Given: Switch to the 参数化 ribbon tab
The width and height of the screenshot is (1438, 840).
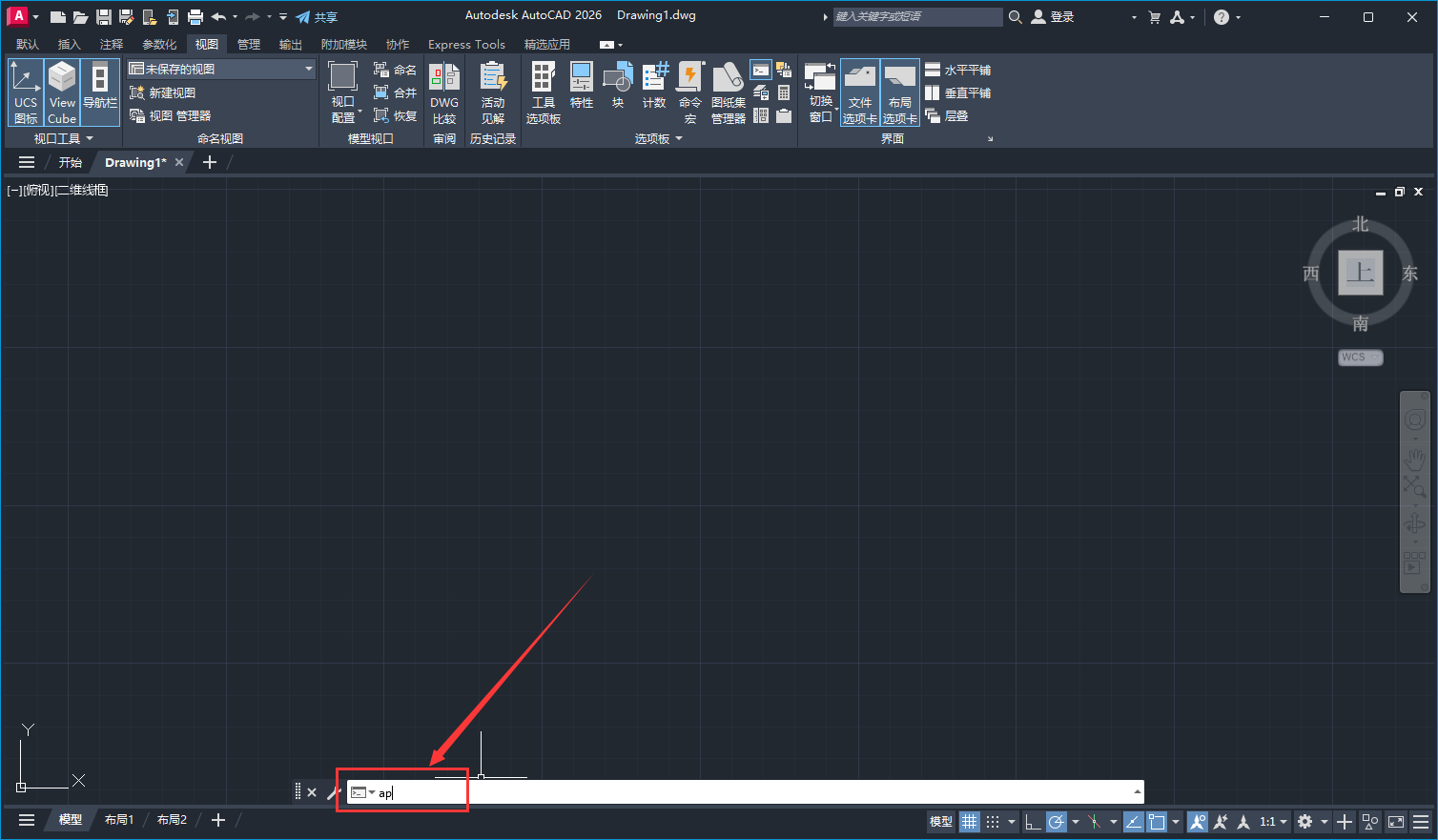Looking at the screenshot, I should [159, 44].
